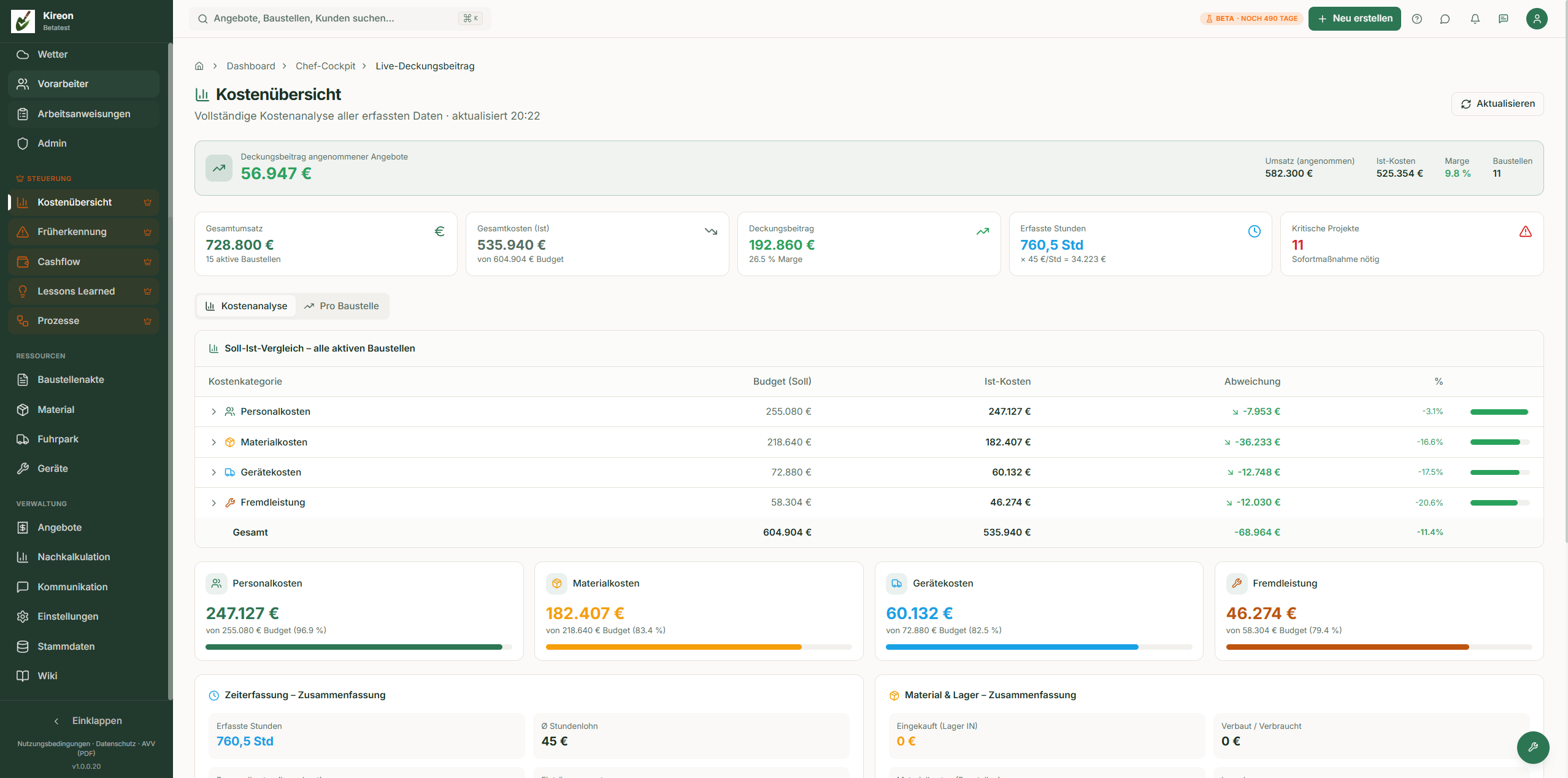The image size is (1568, 778).
Task: Open Geräte in the sidebar
Action: (x=84, y=469)
